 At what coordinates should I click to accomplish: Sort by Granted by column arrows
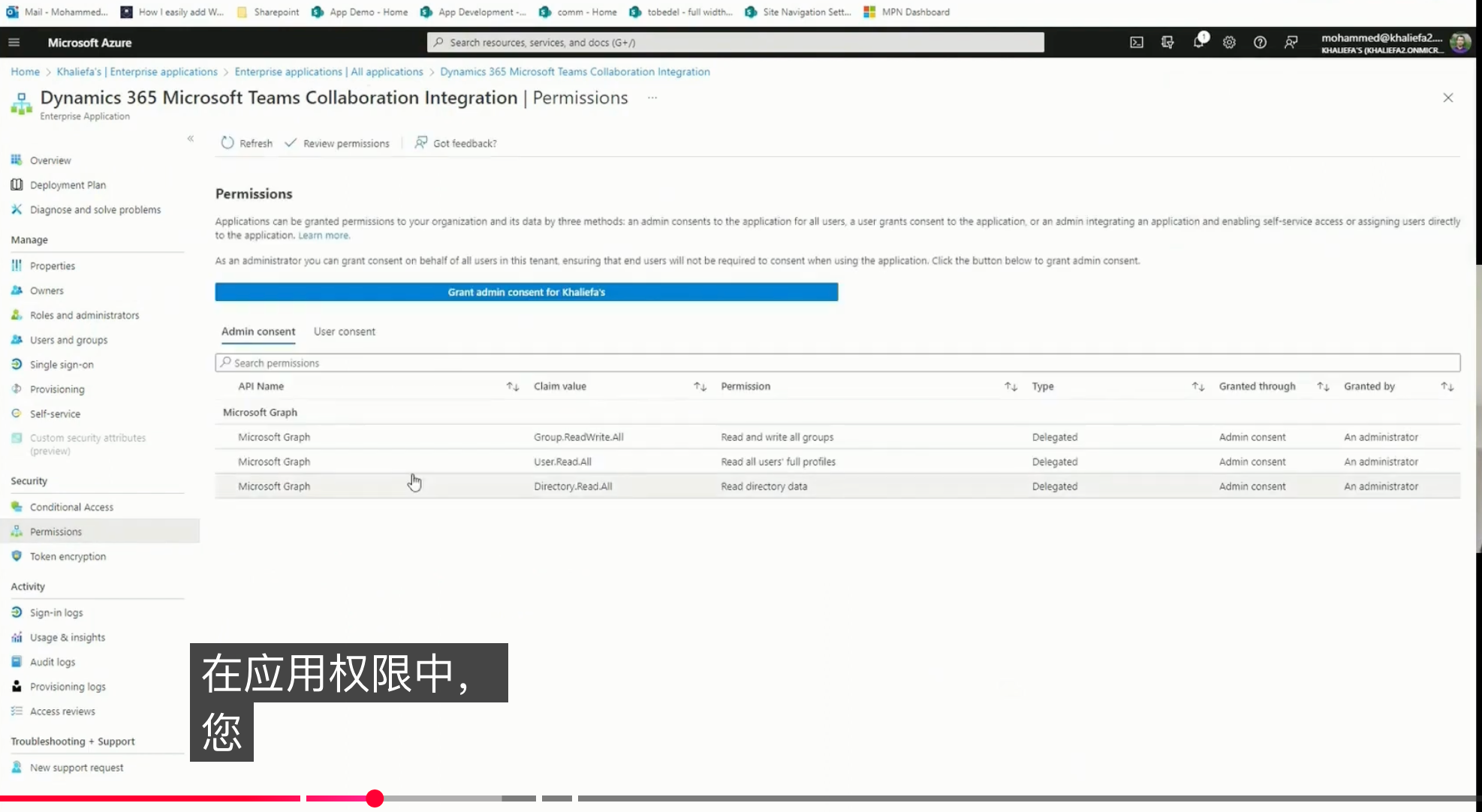pyautogui.click(x=1447, y=386)
